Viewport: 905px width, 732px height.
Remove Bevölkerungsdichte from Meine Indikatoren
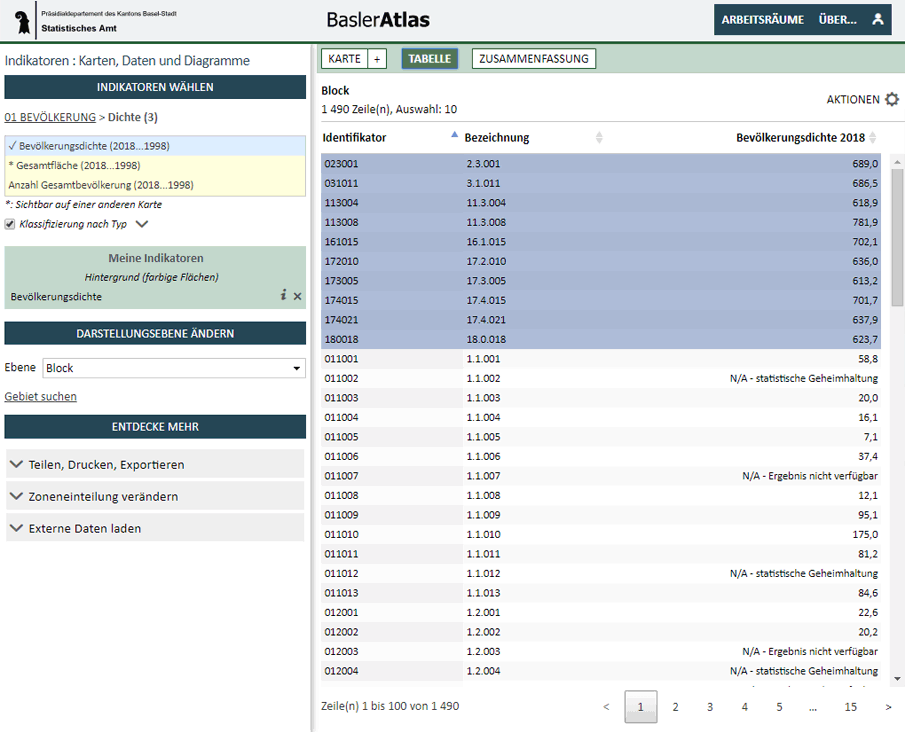tap(297, 296)
